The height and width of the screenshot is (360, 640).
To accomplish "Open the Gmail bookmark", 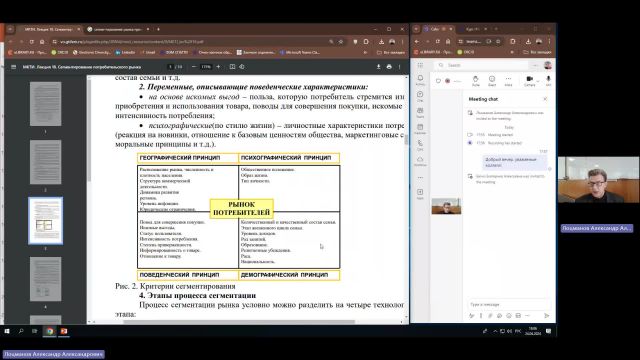I will pos(148,53).
